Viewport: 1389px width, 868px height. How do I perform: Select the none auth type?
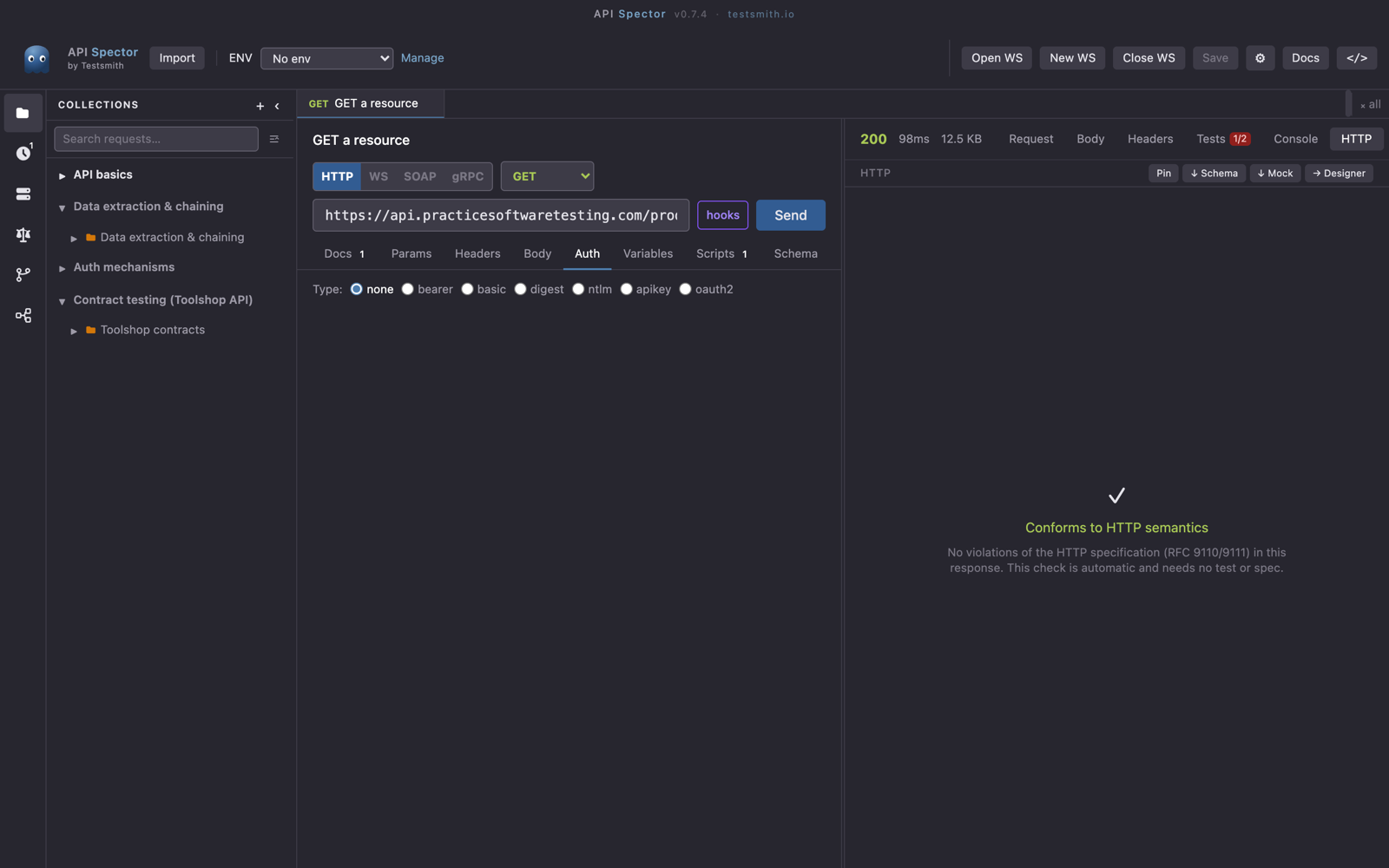tap(356, 289)
